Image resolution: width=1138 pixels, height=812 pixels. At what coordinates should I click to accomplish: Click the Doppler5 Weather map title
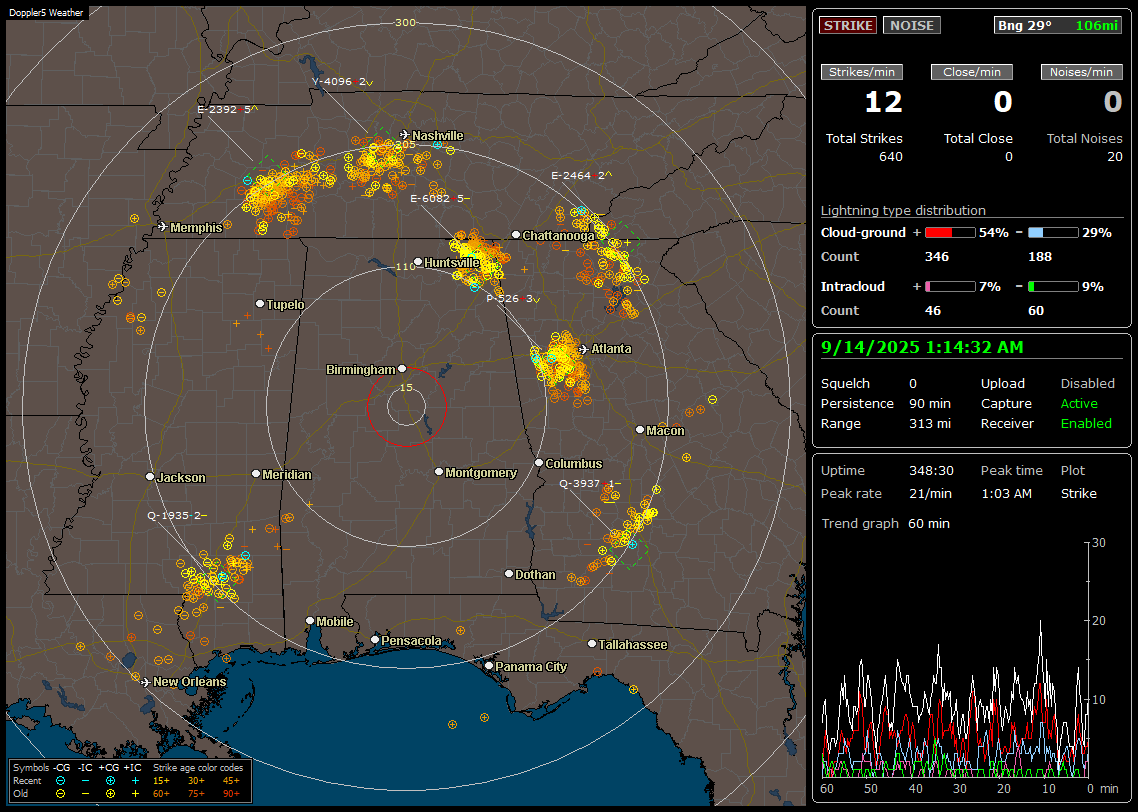pyautogui.click(x=46, y=12)
